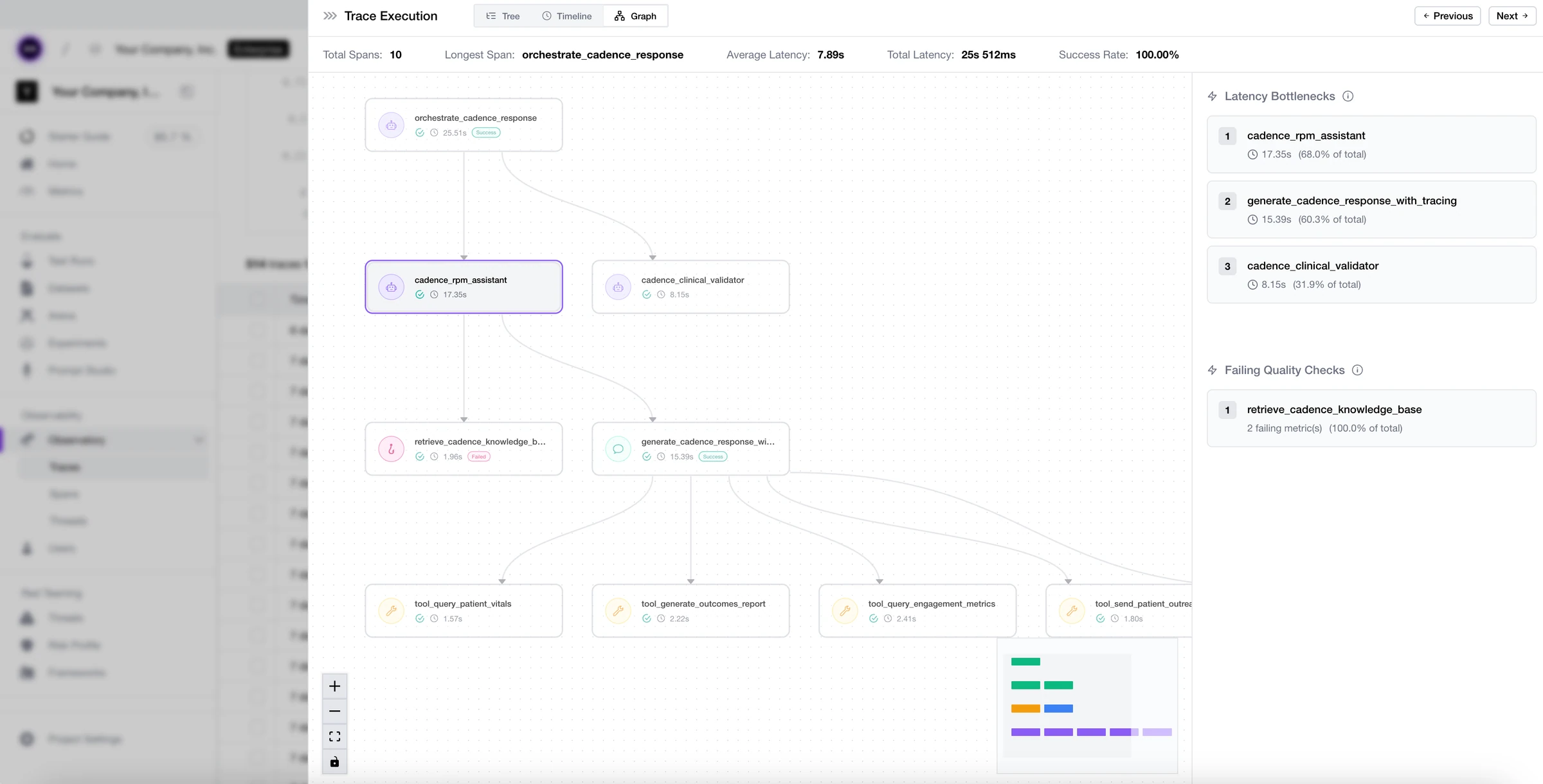Click the clock icon in Timeline tab
Image resolution: width=1543 pixels, height=784 pixels.
(546, 16)
